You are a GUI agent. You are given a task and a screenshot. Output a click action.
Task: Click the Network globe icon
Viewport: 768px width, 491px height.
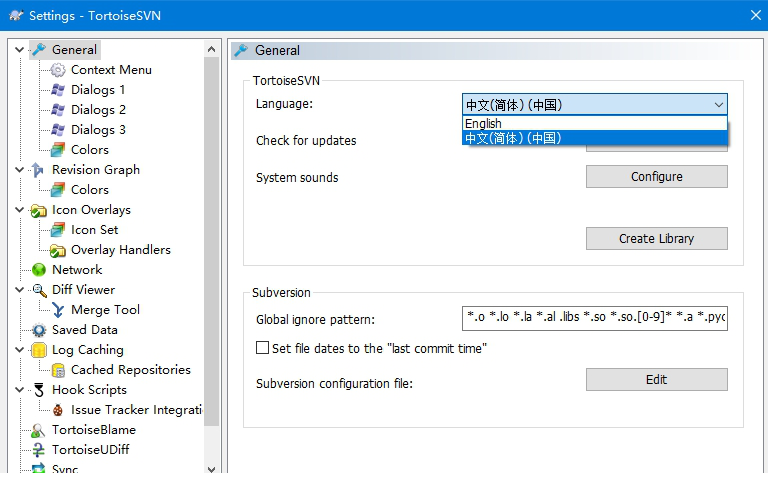pyautogui.click(x=39, y=270)
